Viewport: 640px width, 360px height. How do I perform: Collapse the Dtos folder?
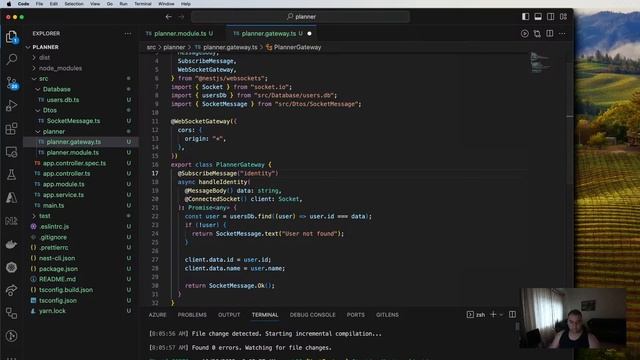coord(49,110)
